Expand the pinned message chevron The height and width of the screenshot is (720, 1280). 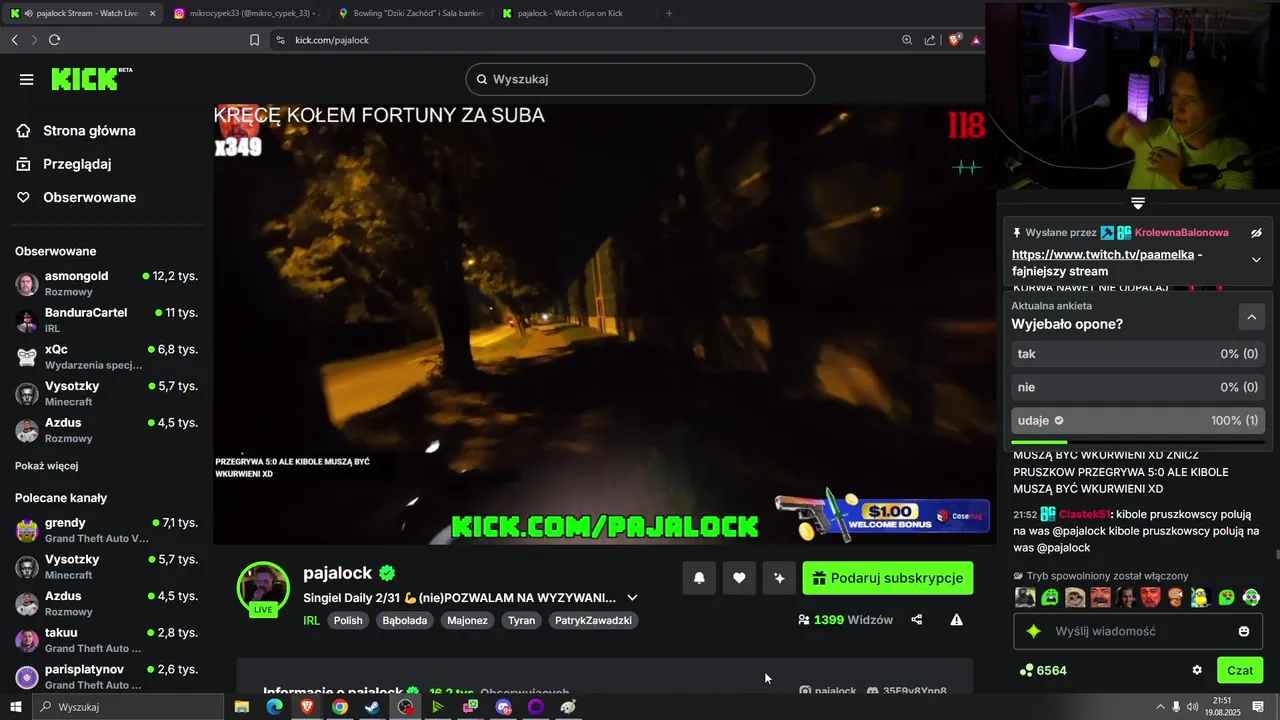point(1257,260)
